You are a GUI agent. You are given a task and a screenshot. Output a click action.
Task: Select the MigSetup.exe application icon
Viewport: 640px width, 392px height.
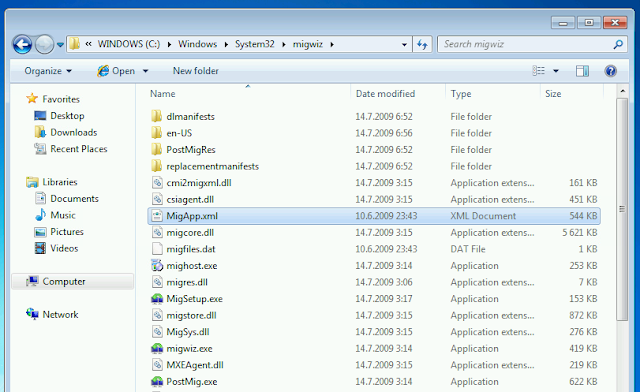157,299
